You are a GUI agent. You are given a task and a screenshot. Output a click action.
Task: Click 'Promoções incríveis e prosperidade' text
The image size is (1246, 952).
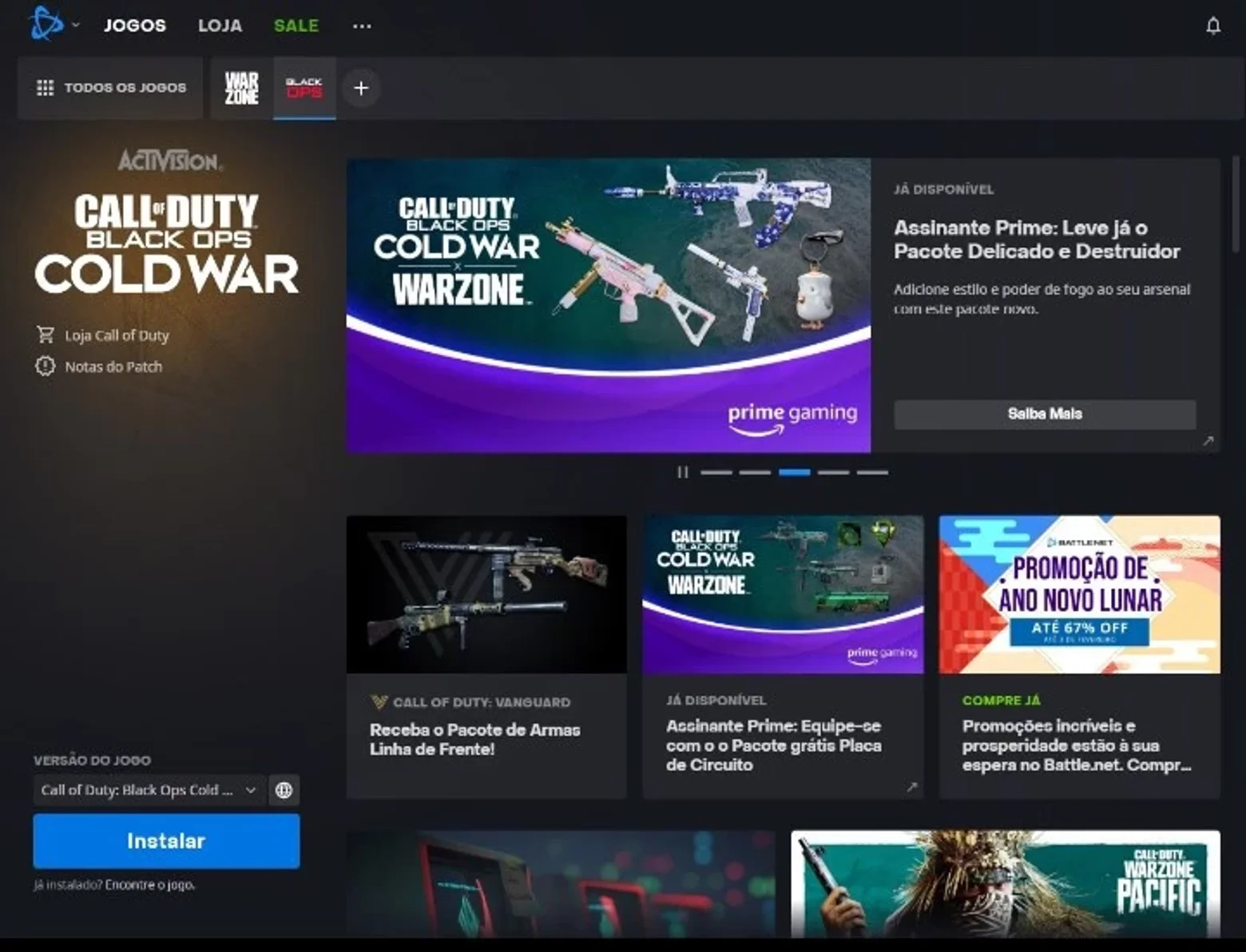(1077, 745)
